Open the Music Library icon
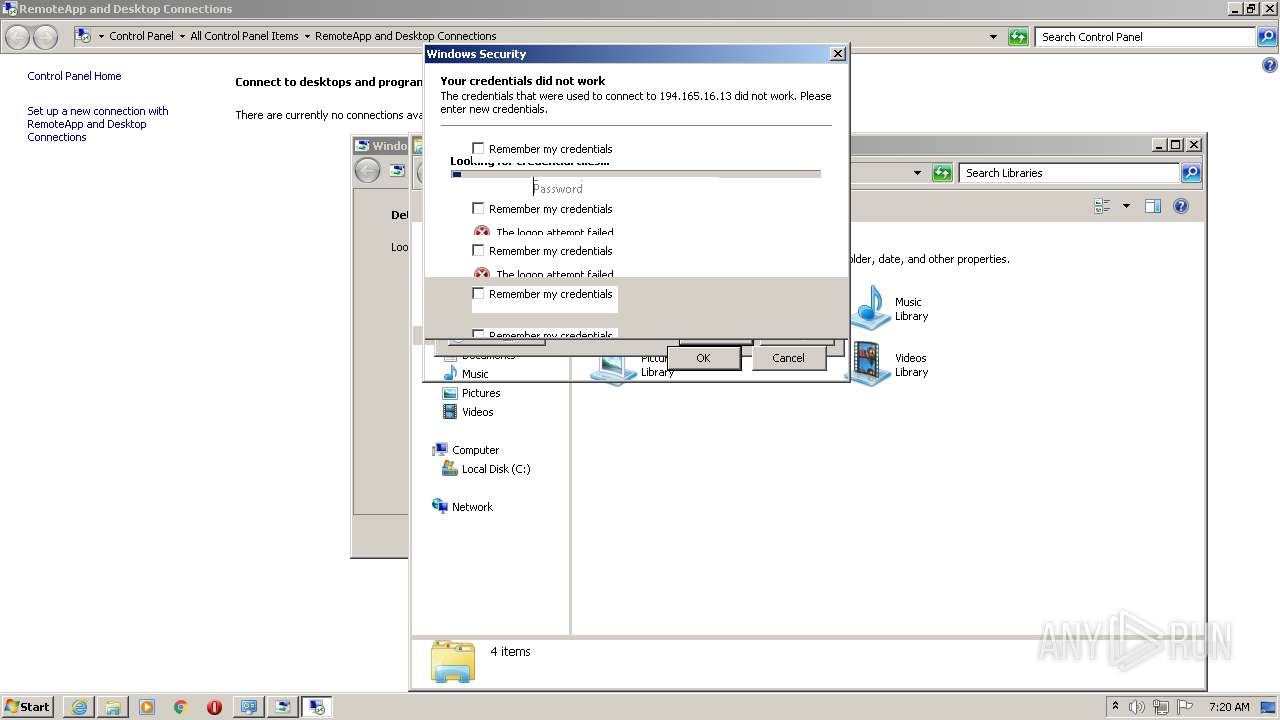The height and width of the screenshot is (720, 1280). point(870,307)
